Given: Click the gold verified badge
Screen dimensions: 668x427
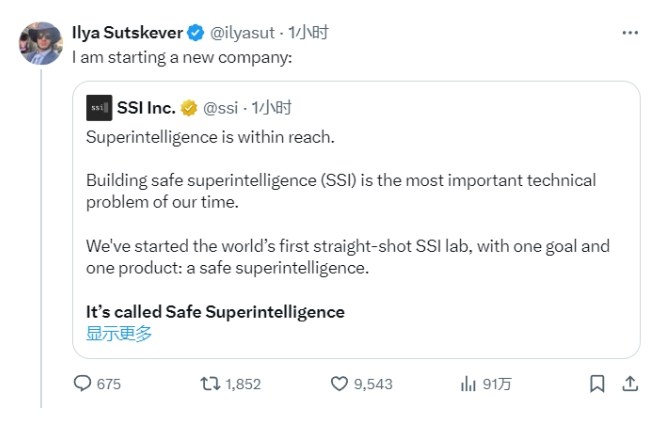Looking at the screenshot, I should pos(189,107).
